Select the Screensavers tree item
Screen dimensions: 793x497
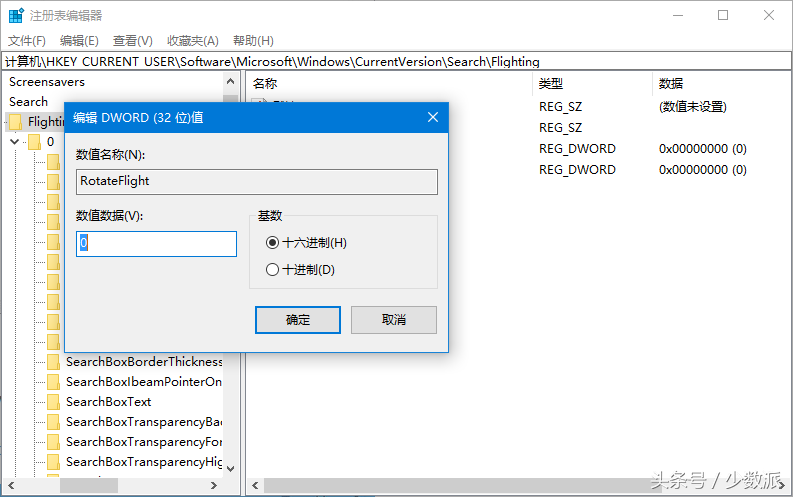(x=47, y=82)
